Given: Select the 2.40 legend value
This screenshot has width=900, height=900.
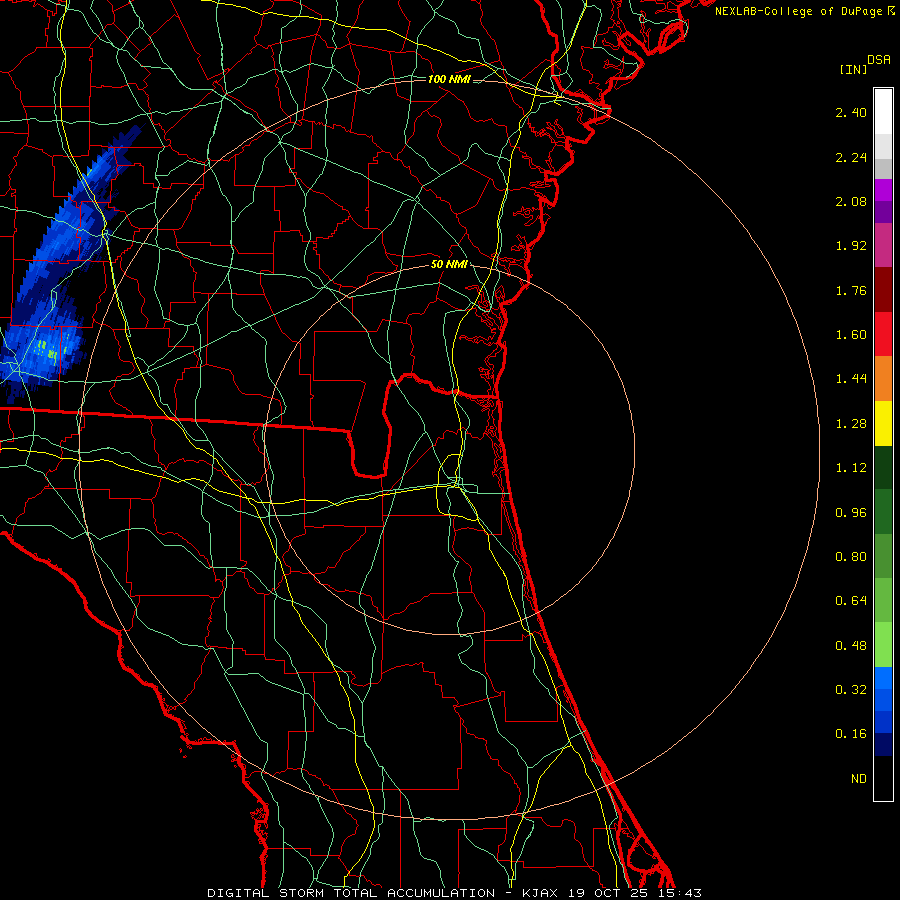Looking at the screenshot, I should tap(851, 112).
